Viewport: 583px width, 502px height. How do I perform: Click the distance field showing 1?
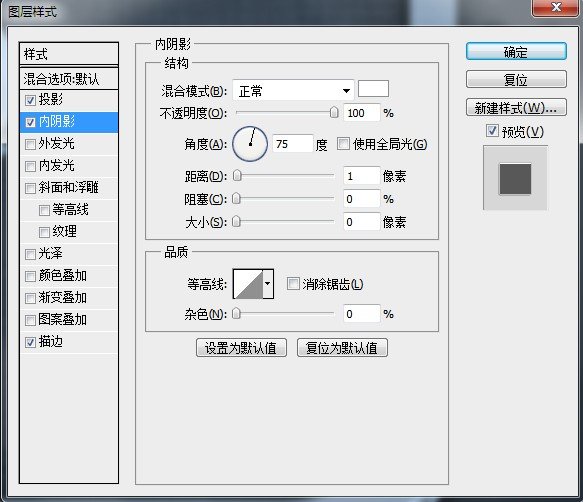click(x=362, y=176)
